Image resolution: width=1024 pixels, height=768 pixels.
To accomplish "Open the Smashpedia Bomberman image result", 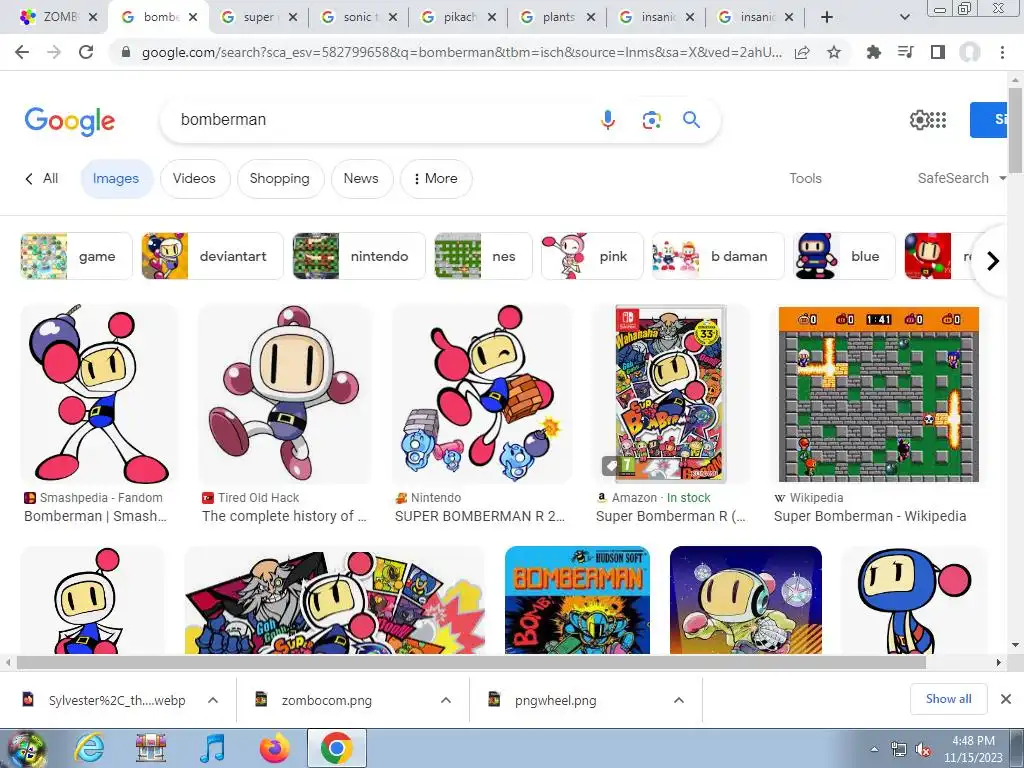I will pos(98,394).
